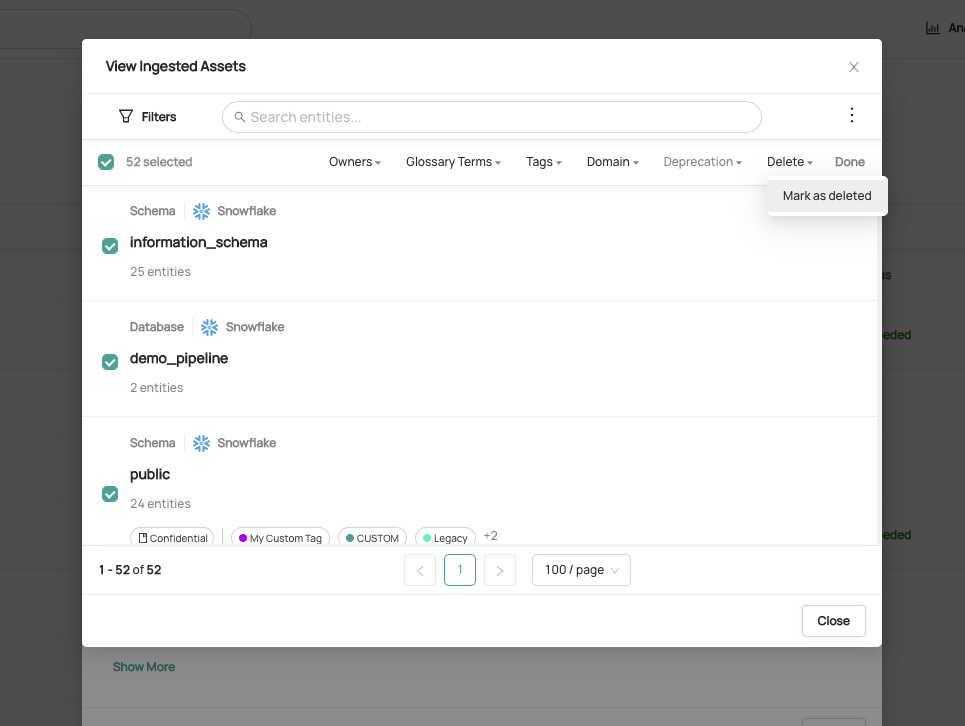Close the dialog with the X icon
This screenshot has height=726, width=965.
(x=854, y=67)
